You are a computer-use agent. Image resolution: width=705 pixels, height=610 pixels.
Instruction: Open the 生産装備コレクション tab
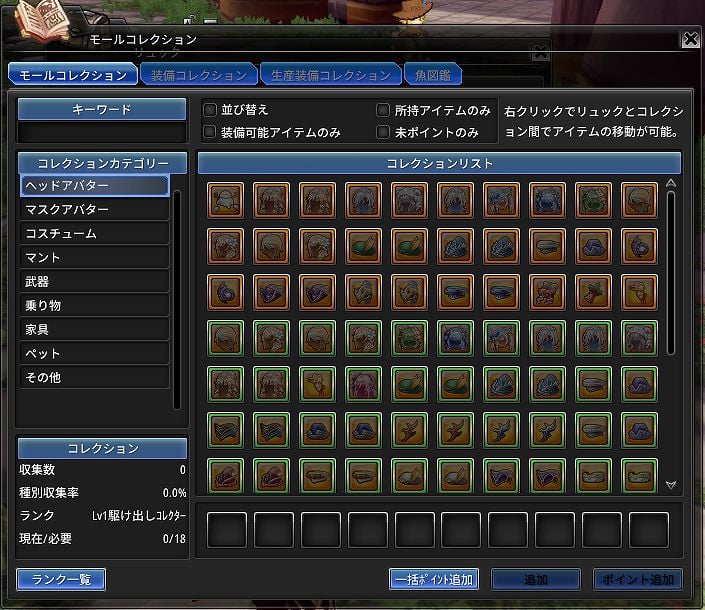tap(329, 75)
